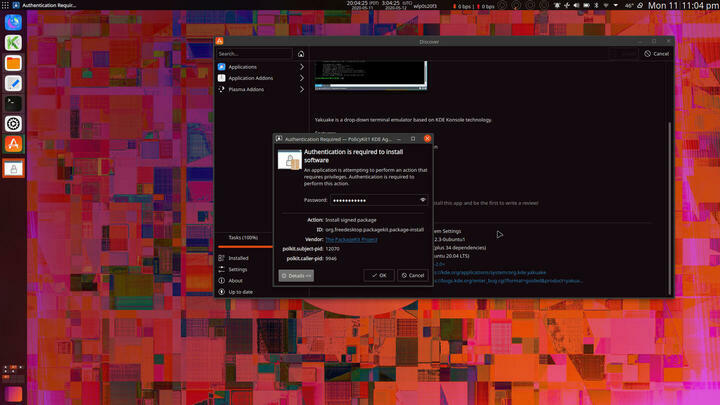720x405 pixels.
Task: Click the Bluetooth icon in system tray
Action: coord(596,6)
